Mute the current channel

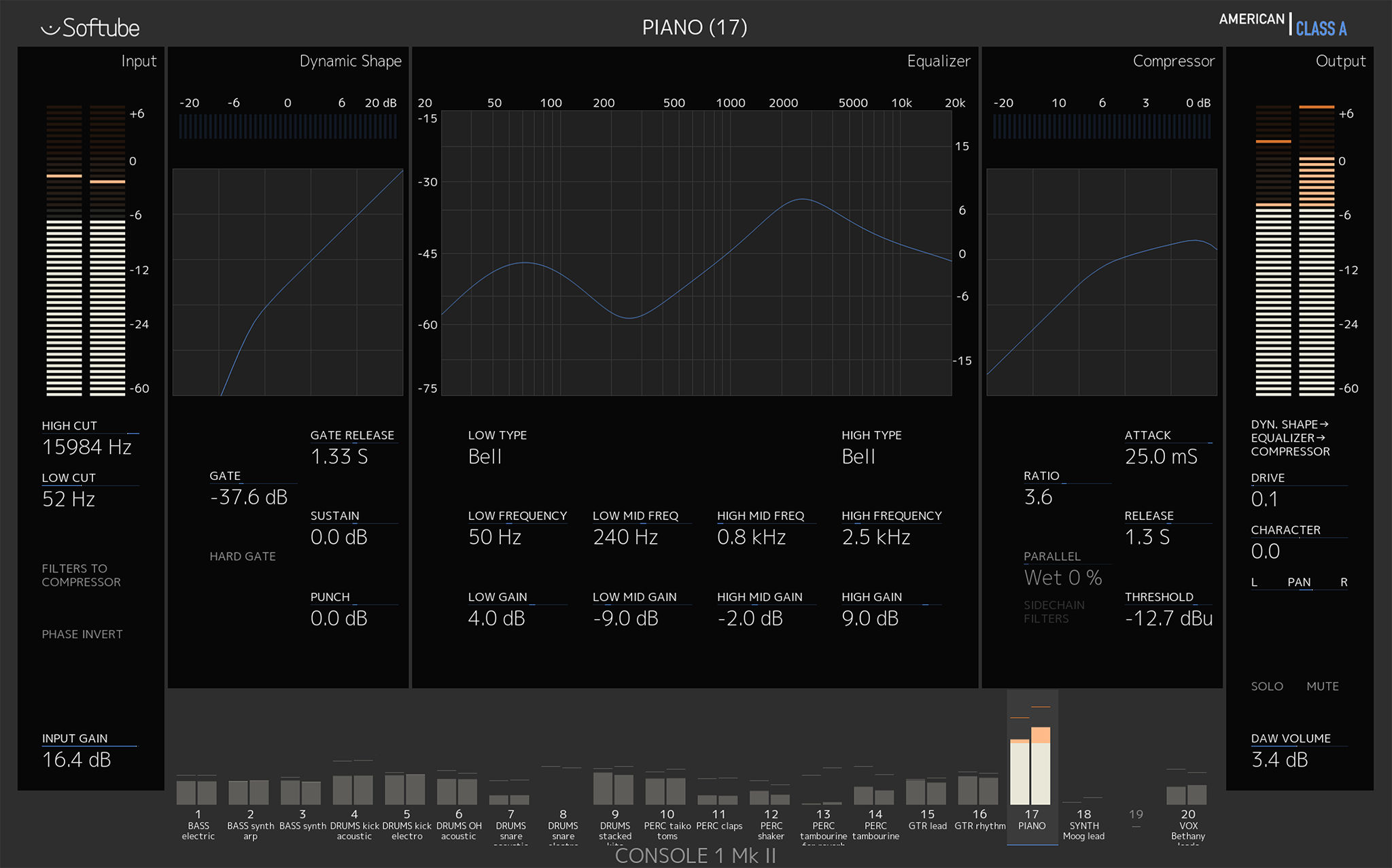1323,687
